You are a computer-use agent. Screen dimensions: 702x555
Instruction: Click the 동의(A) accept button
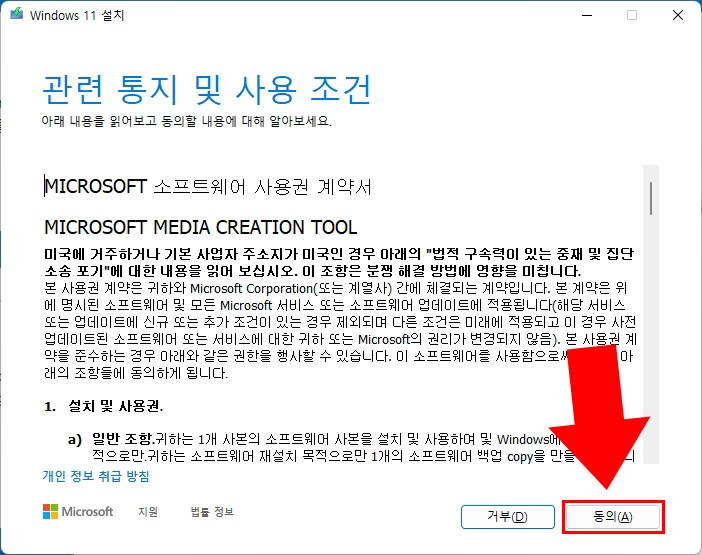[612, 517]
